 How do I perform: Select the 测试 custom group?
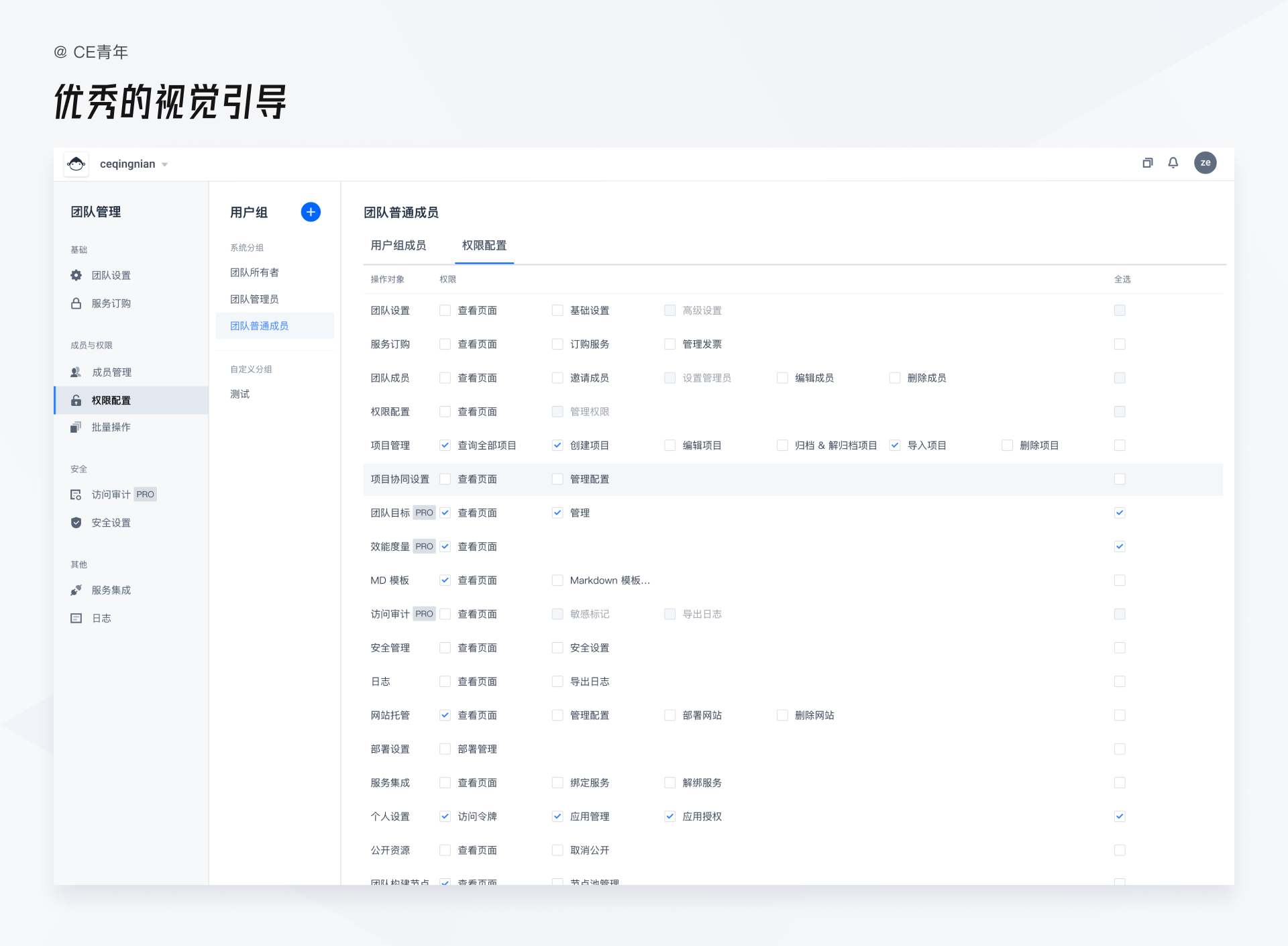[x=240, y=394]
